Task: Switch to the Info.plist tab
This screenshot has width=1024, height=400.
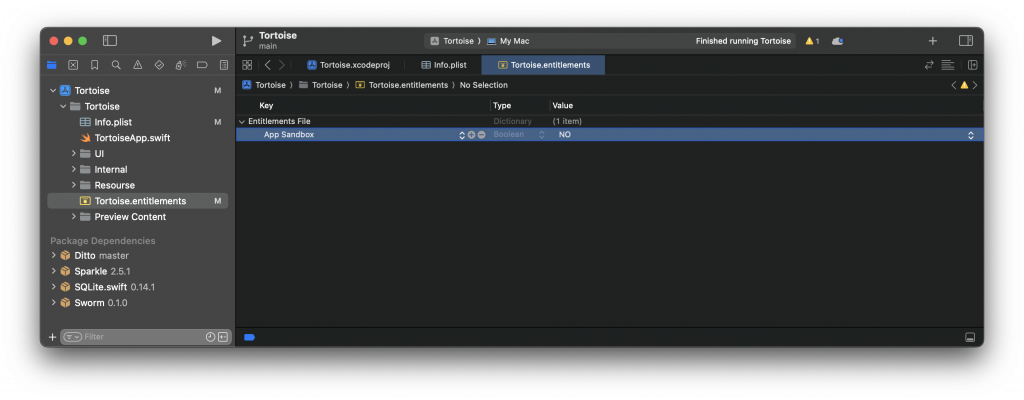Action: (x=443, y=65)
